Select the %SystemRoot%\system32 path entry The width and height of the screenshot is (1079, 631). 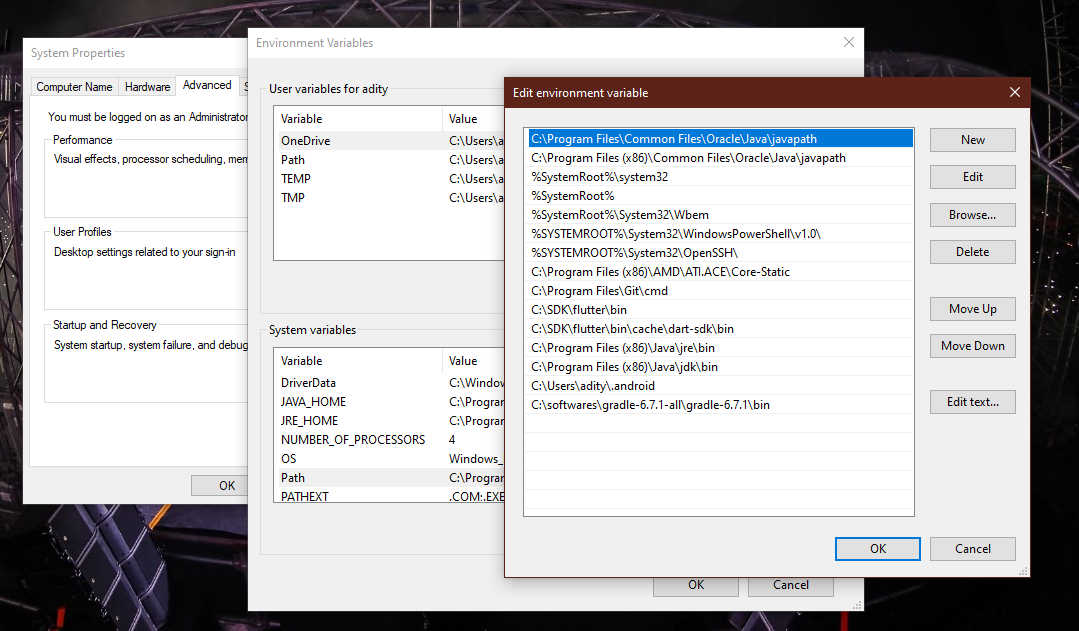[620, 176]
